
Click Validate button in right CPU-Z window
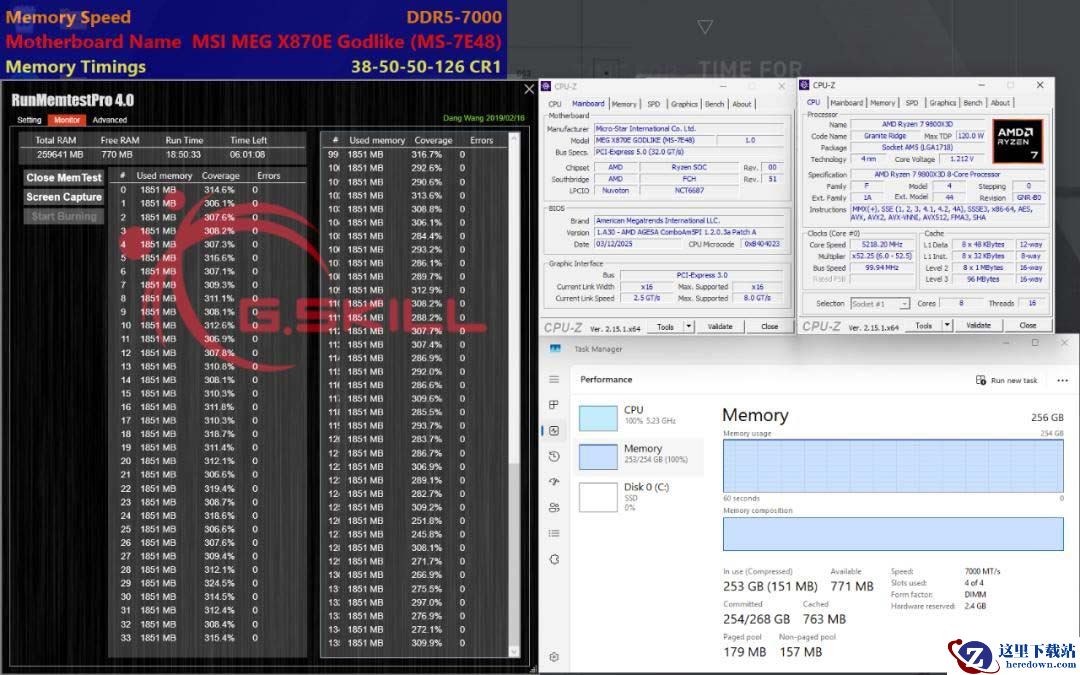978,325
